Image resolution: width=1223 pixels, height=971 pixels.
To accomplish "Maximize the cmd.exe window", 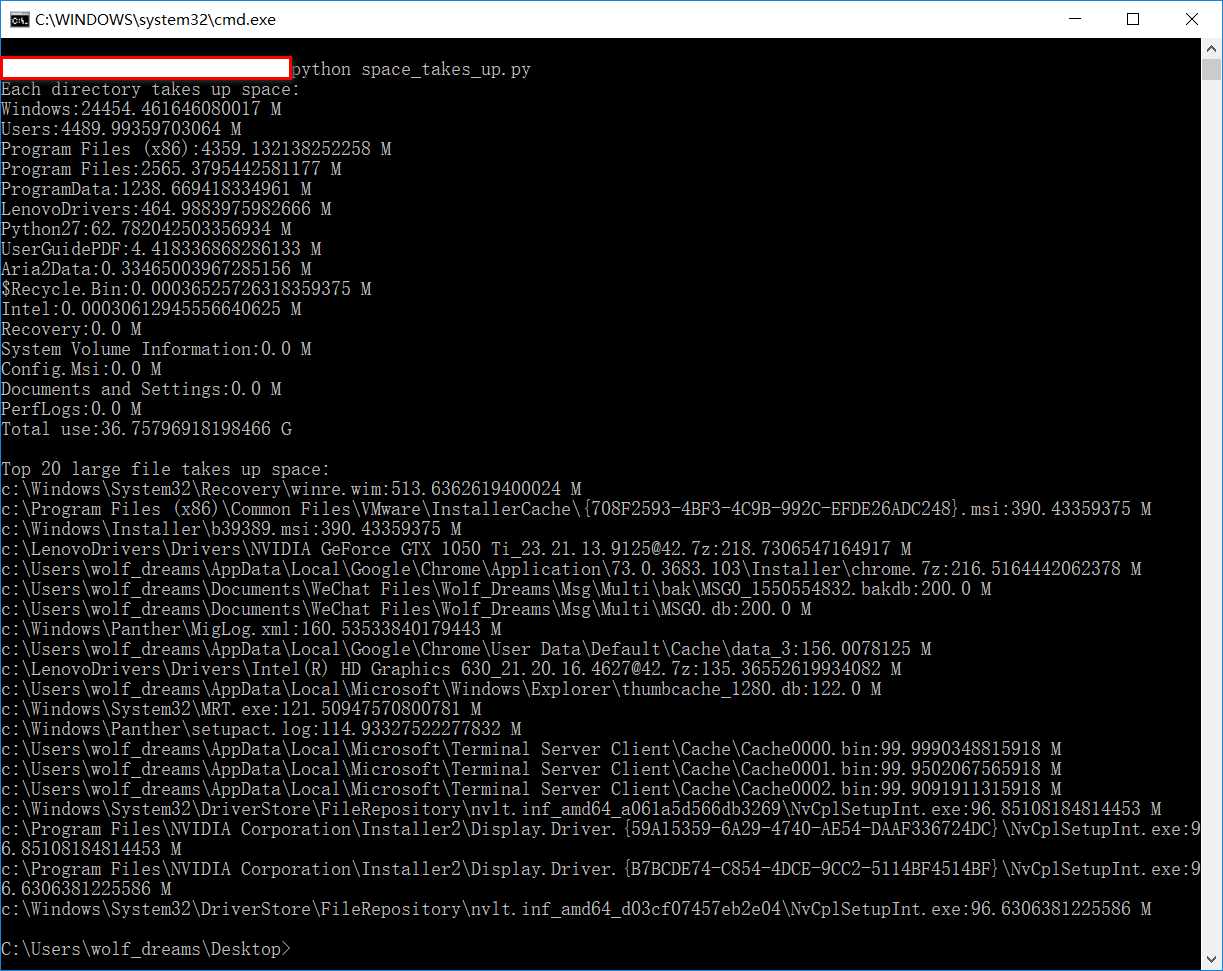I will point(1133,19).
